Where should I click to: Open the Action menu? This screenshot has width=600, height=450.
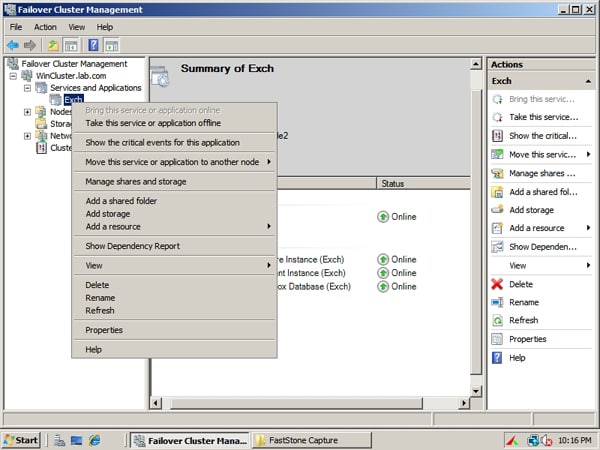click(45, 27)
